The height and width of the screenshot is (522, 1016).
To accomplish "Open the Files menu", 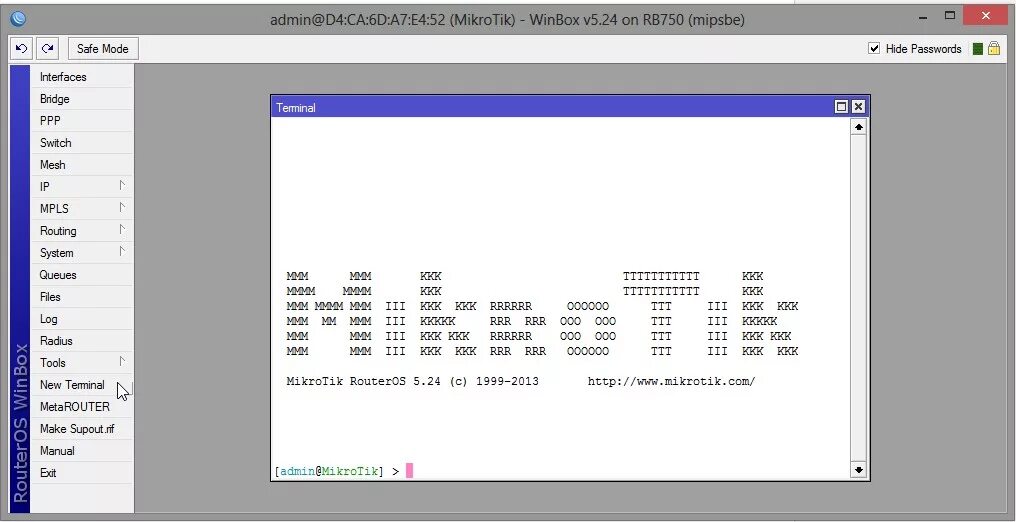I will pos(82,297).
